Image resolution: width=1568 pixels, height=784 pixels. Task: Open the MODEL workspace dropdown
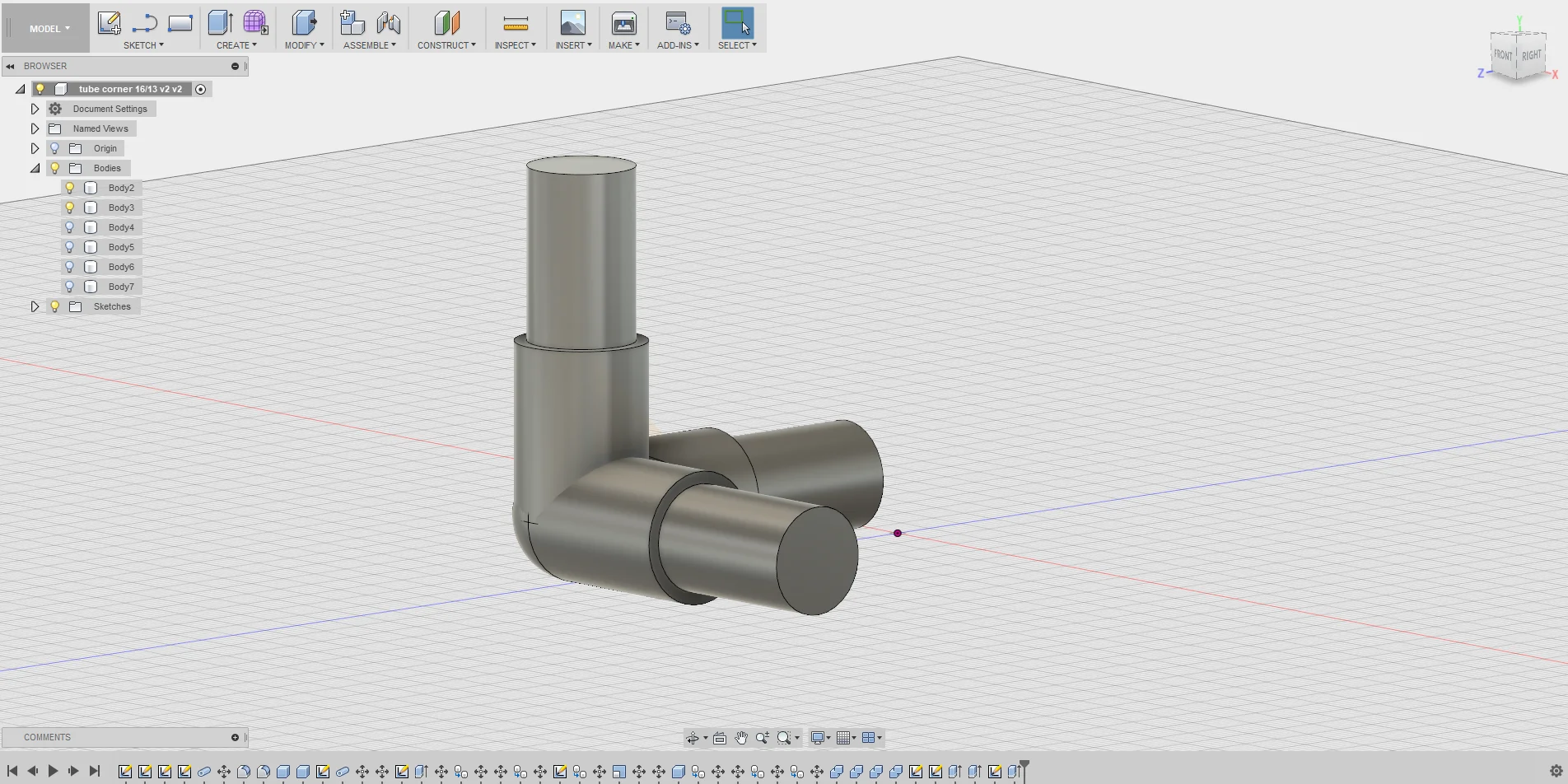point(49,28)
